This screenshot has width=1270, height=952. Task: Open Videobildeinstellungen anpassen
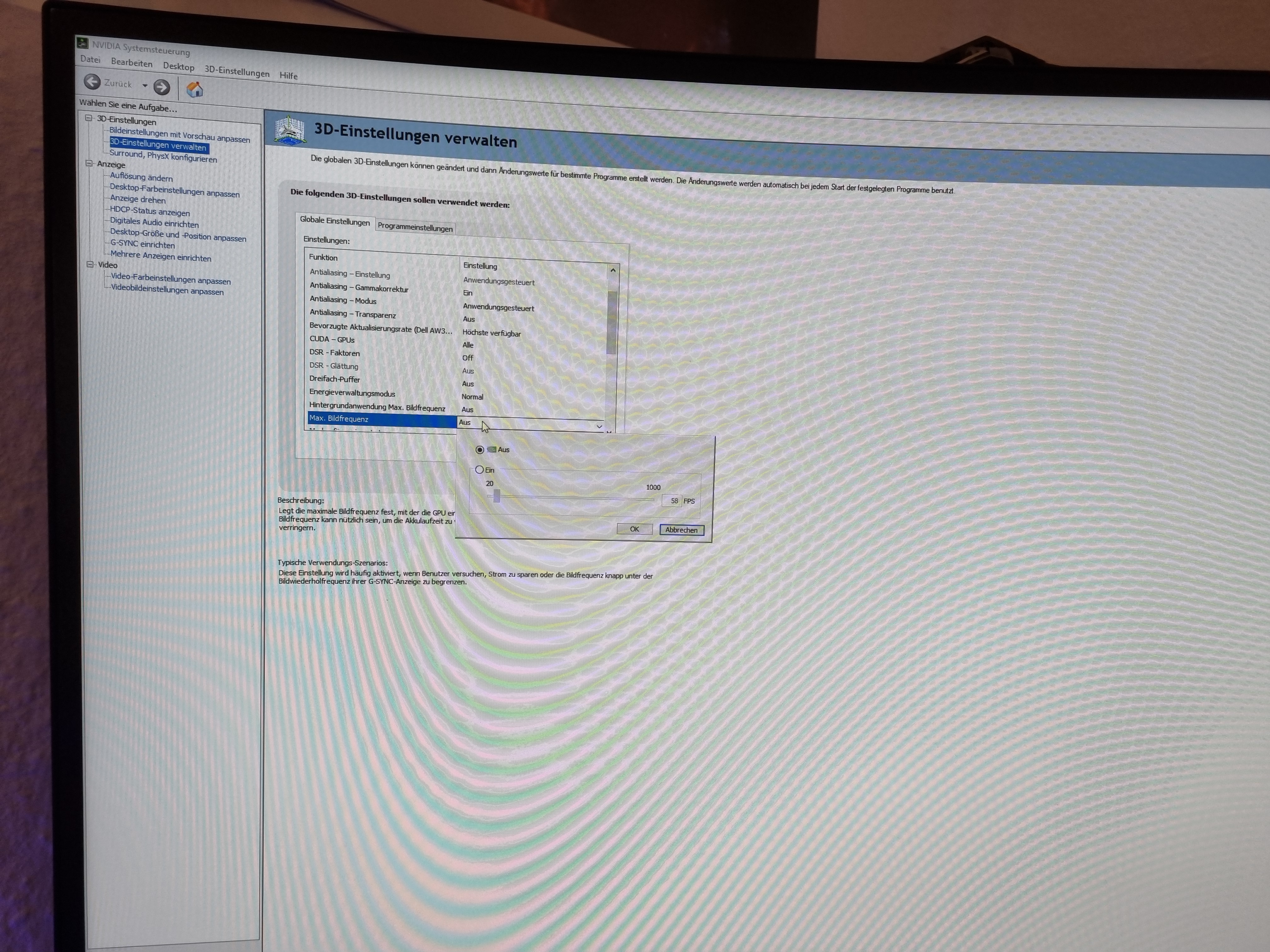tap(167, 289)
